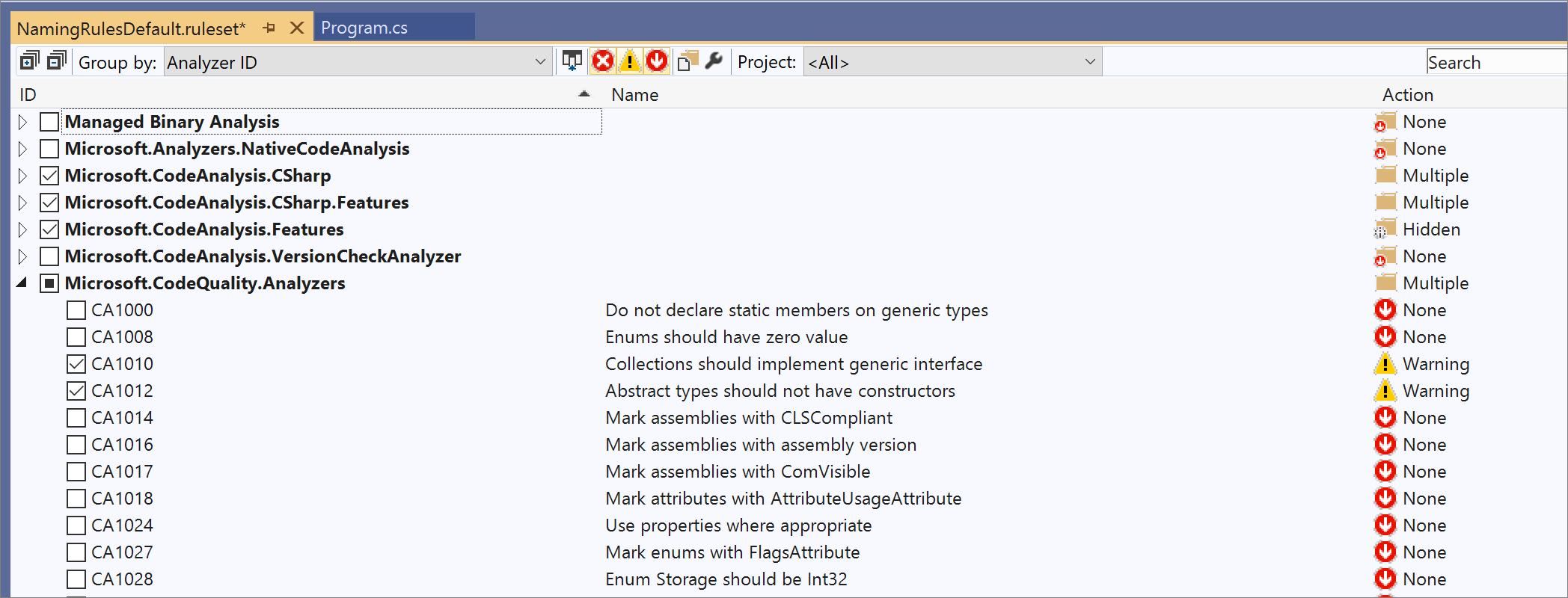This screenshot has height=598, width=1568.
Task: Click None action icon for CA1024
Action: (1385, 525)
